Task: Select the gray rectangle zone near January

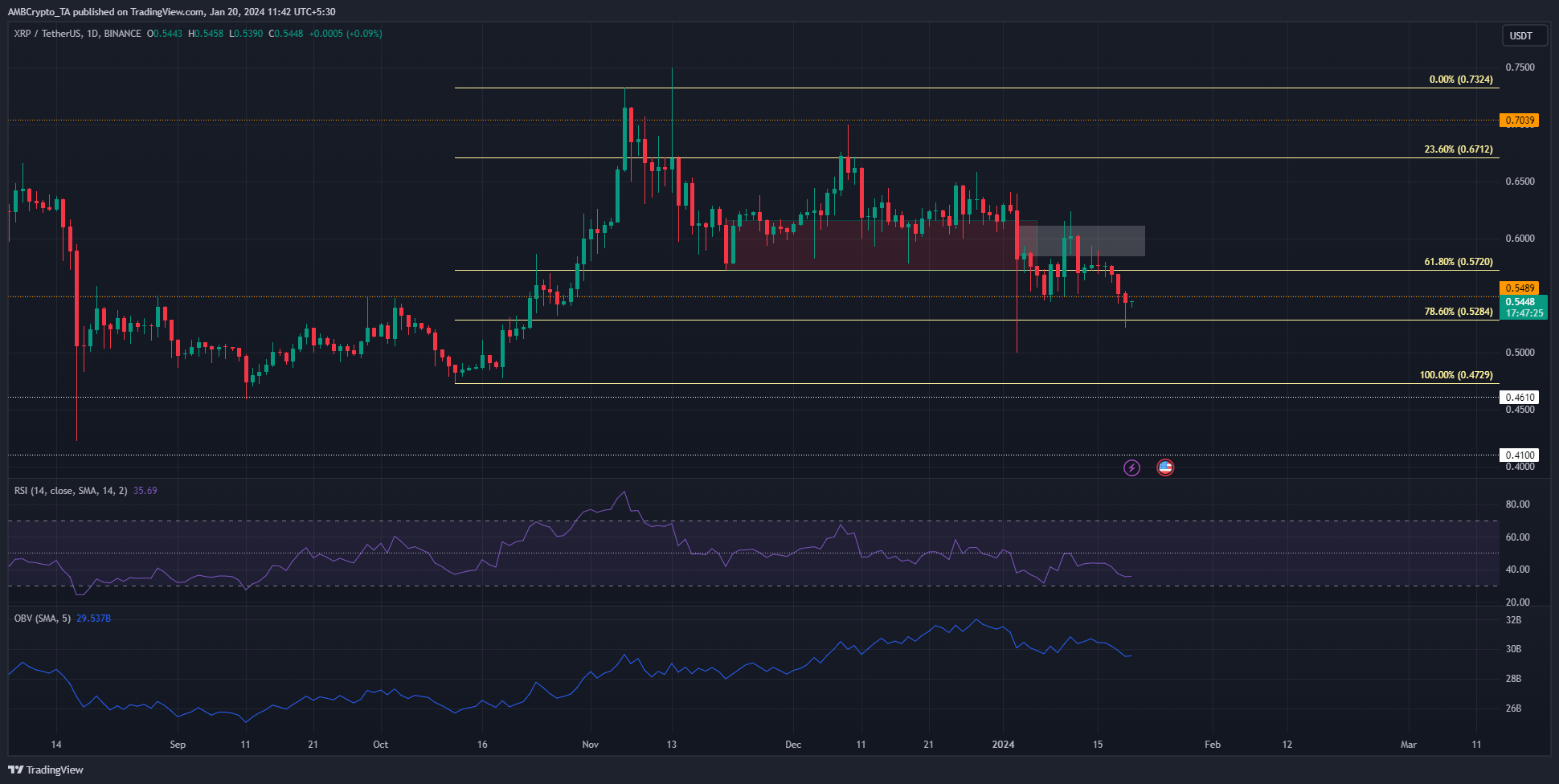Action: (1081, 241)
